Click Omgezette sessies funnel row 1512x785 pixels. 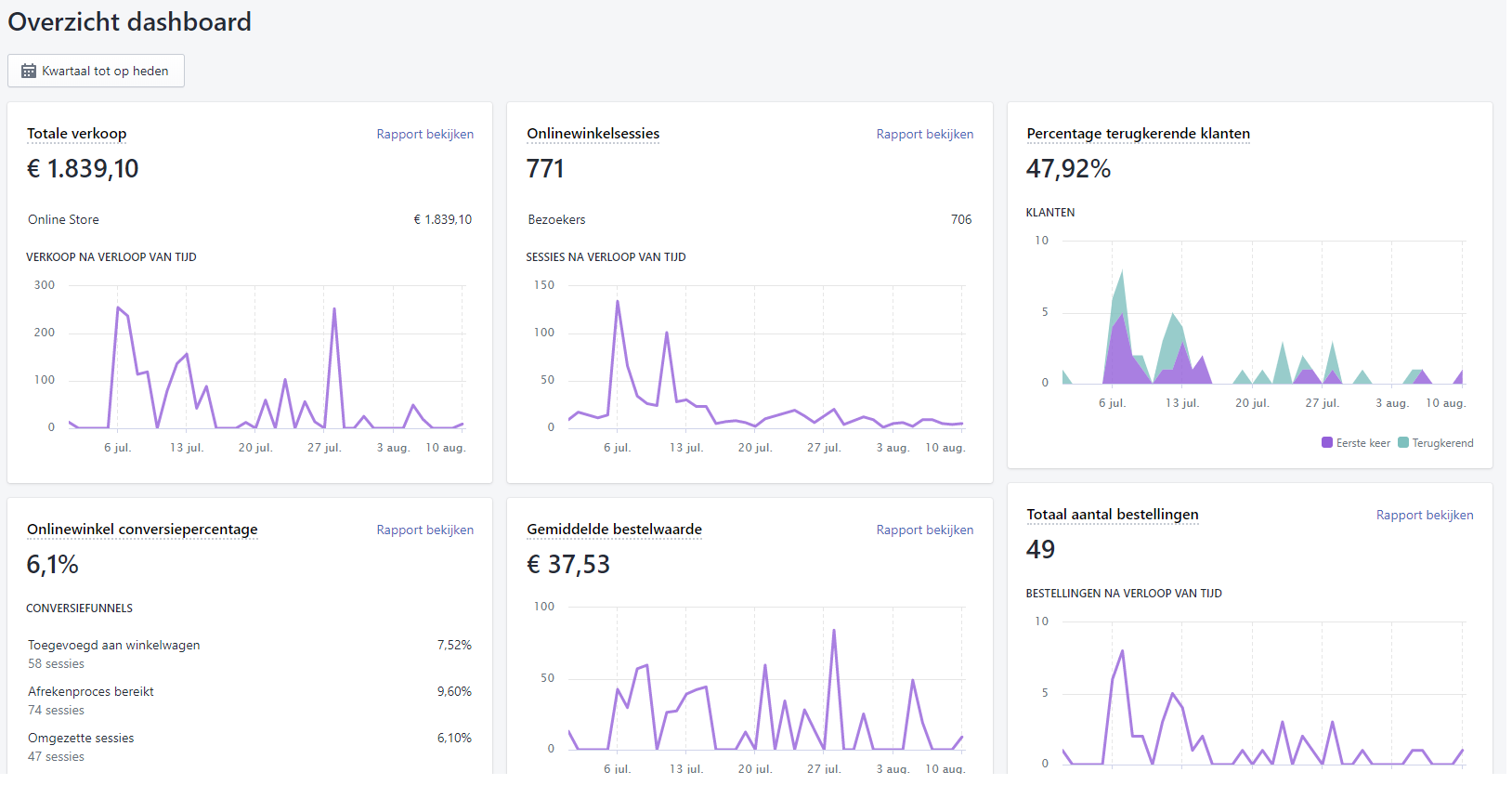(x=250, y=747)
